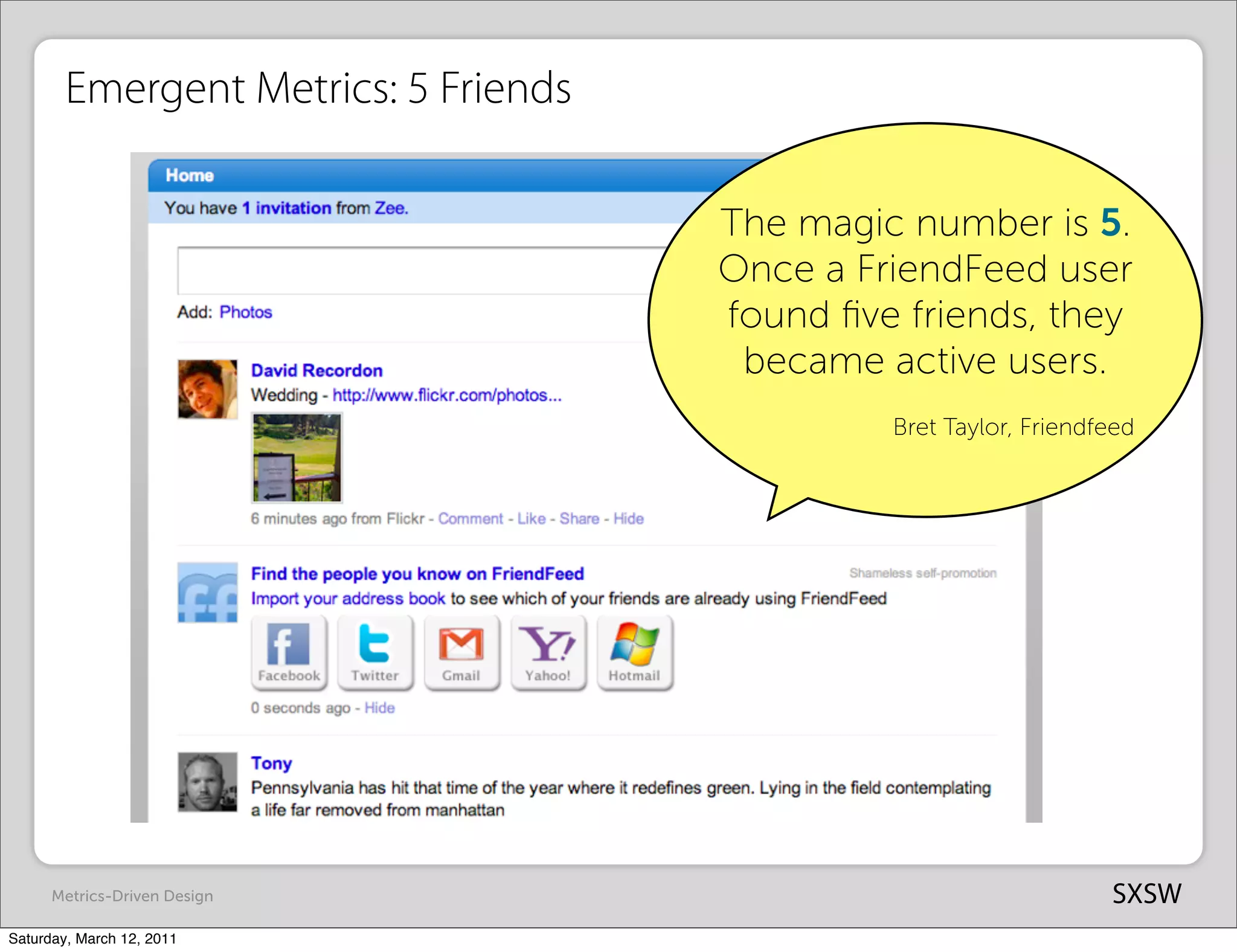Click the Zee name link

390,208
